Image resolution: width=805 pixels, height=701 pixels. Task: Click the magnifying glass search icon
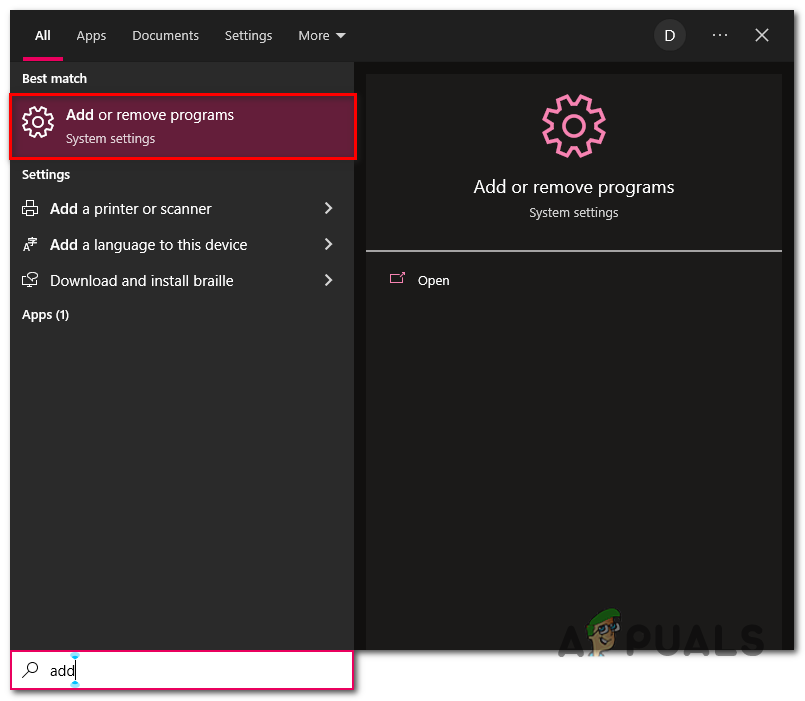click(x=30, y=670)
